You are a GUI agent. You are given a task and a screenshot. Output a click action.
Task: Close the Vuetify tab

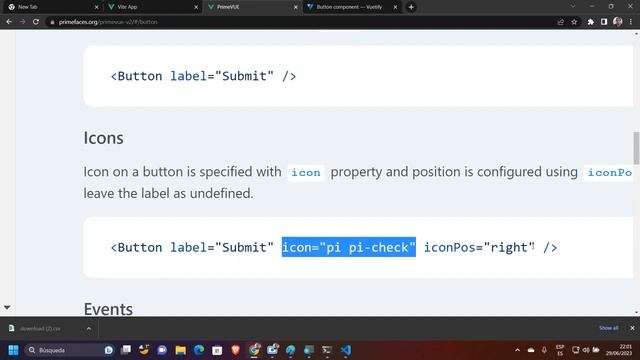395,7
